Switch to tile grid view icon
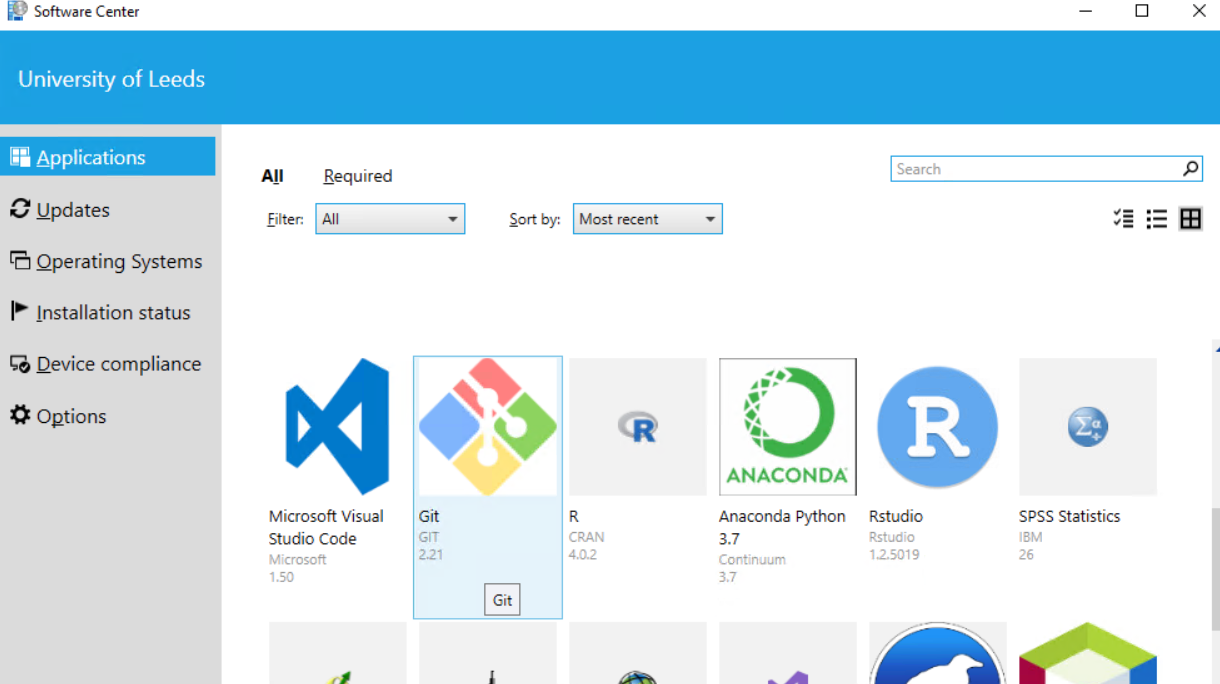 click(1190, 219)
